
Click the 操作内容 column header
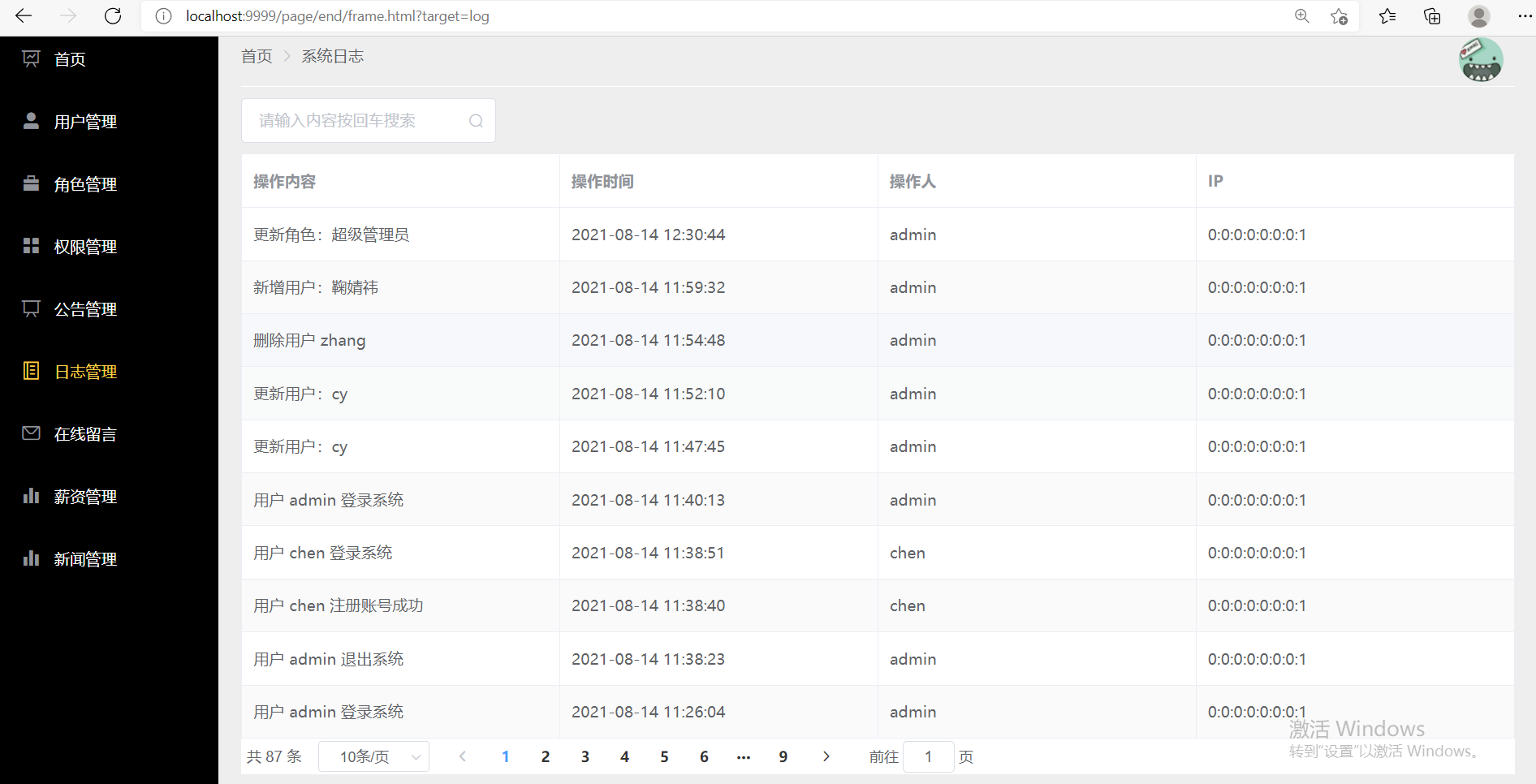(284, 181)
